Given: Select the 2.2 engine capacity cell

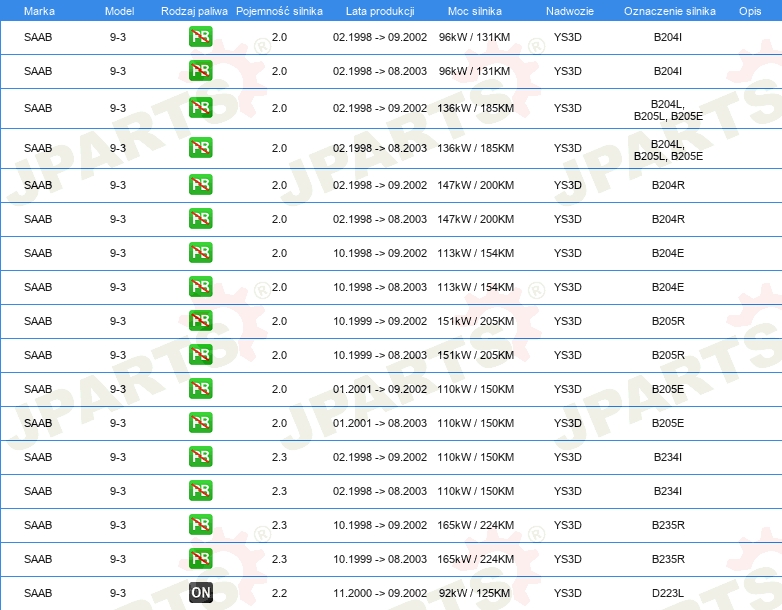Looking at the screenshot, I should [x=279, y=593].
